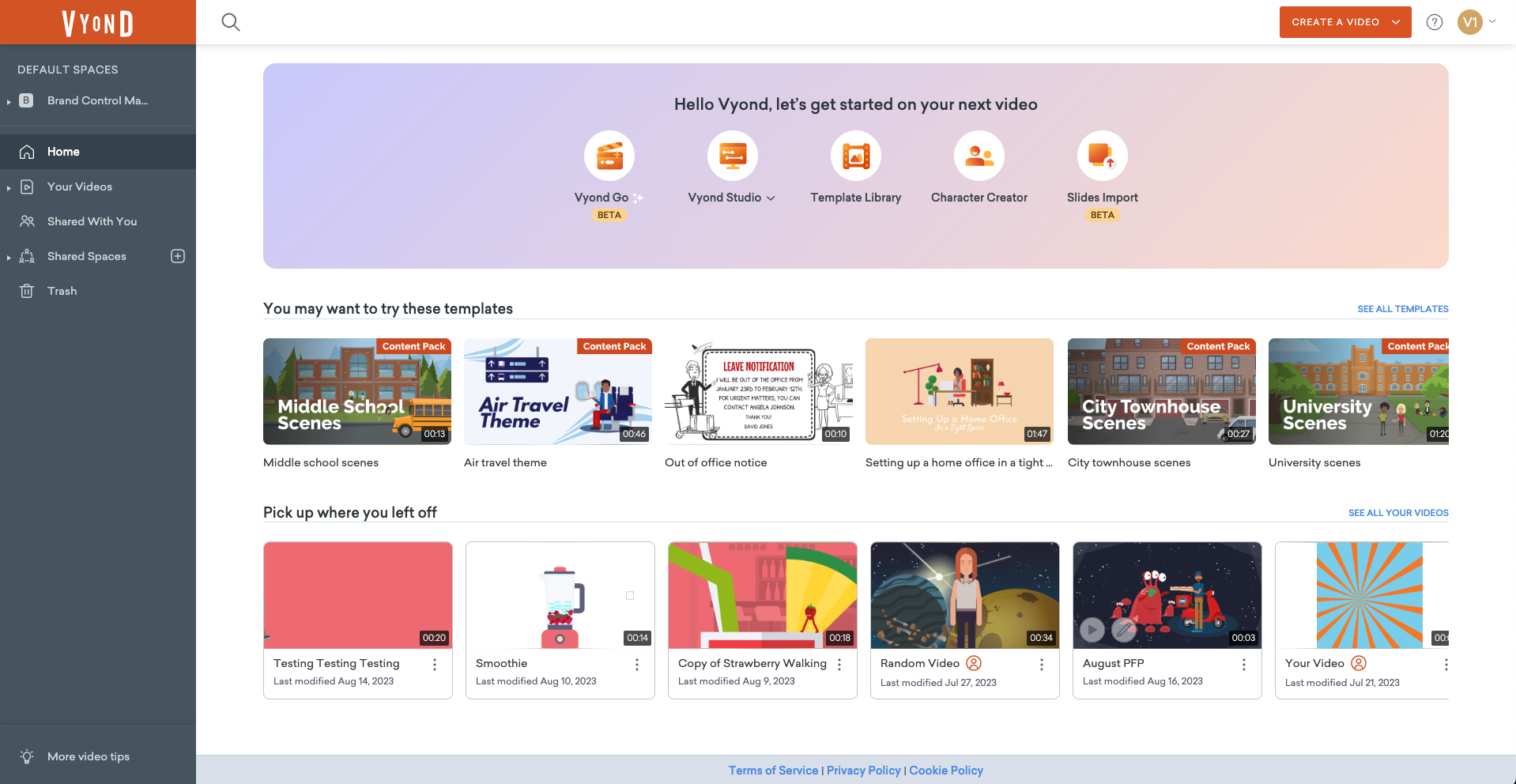
Task: Expand the account avatar chevron
Action: click(1492, 21)
